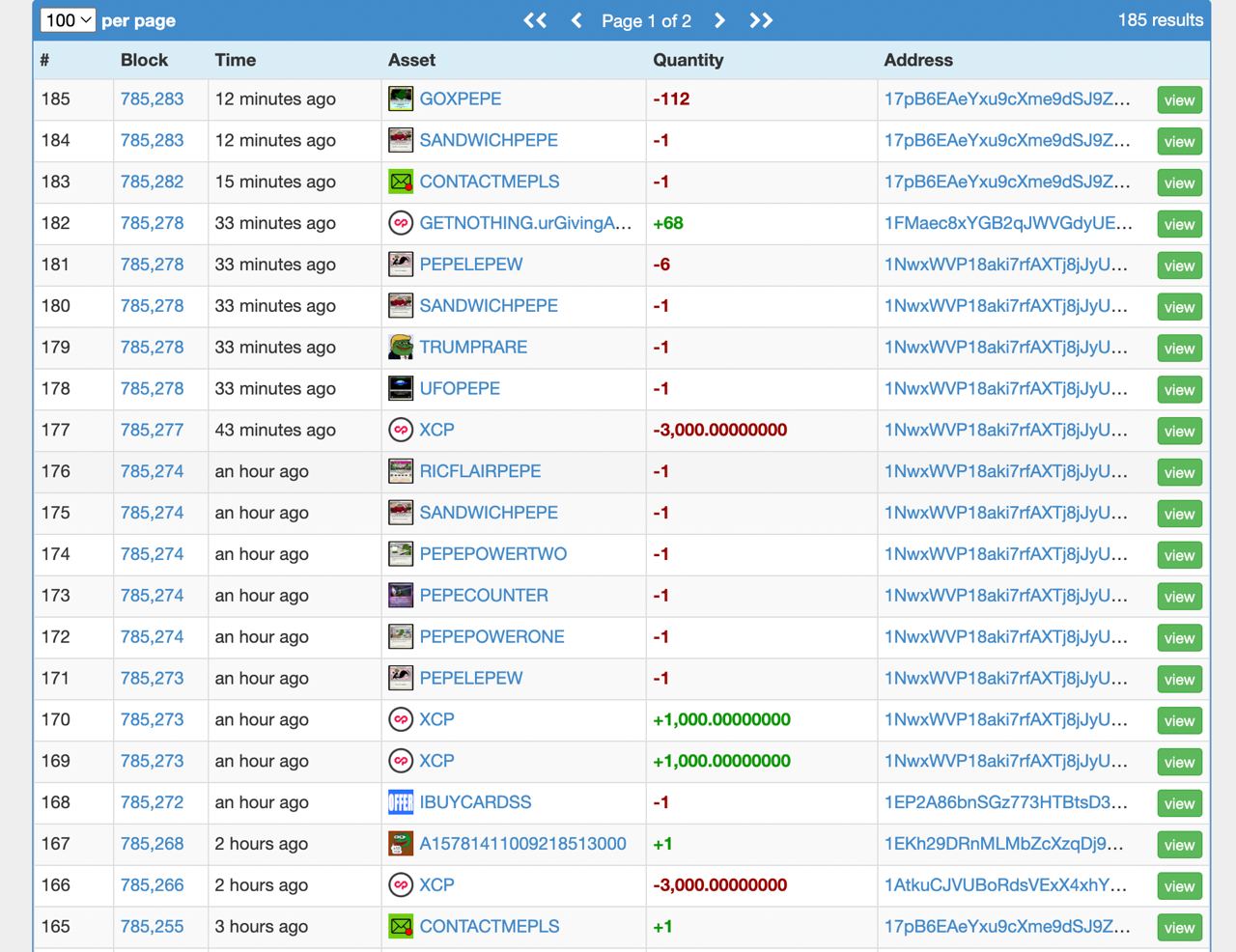Open address 17pB6EAeYxu9cXme9dSJ9Z... in row 185
Screen dimensions: 1236x952
pyautogui.click(x=1007, y=98)
